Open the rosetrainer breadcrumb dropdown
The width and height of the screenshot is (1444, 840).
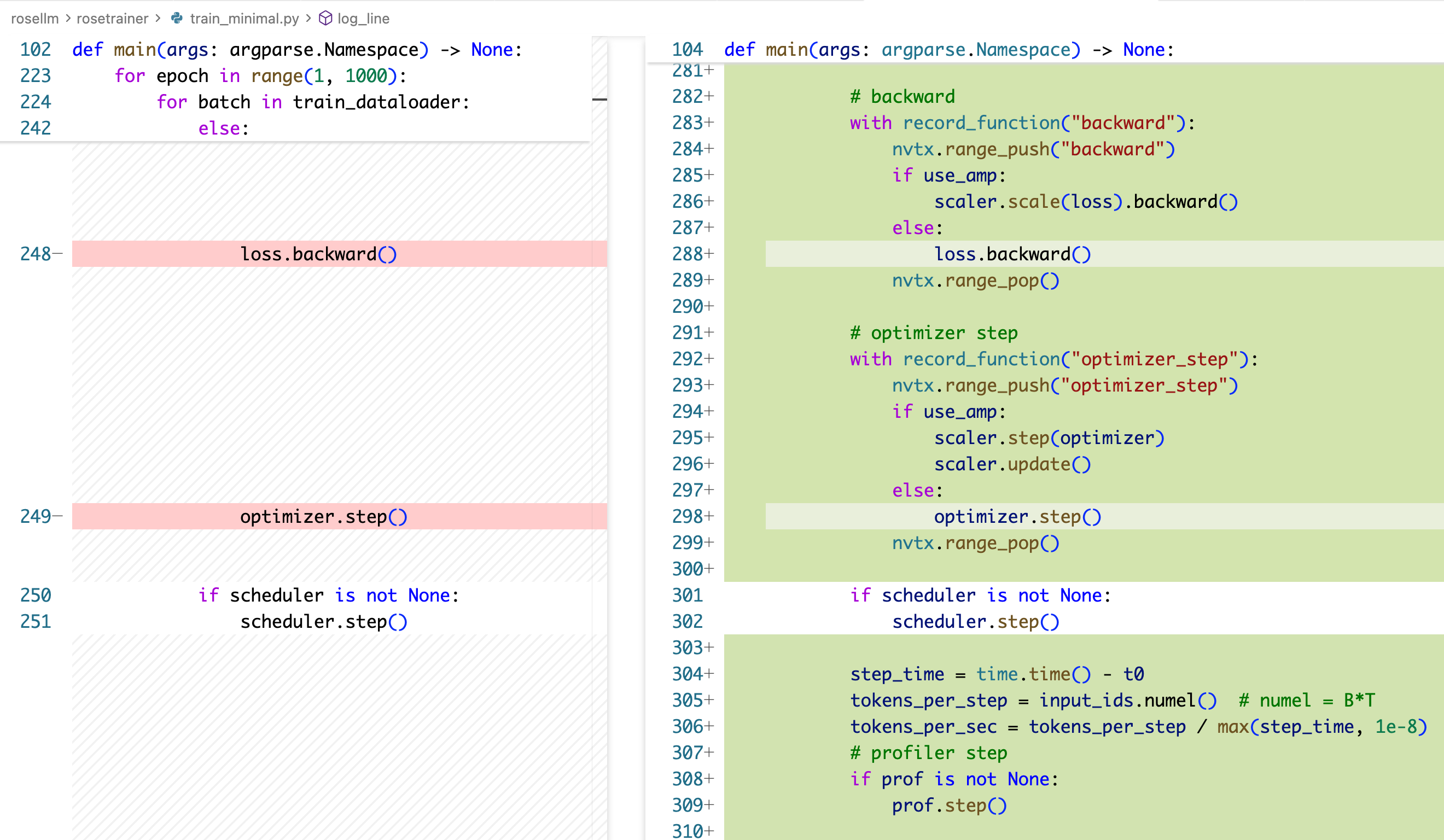coord(112,19)
